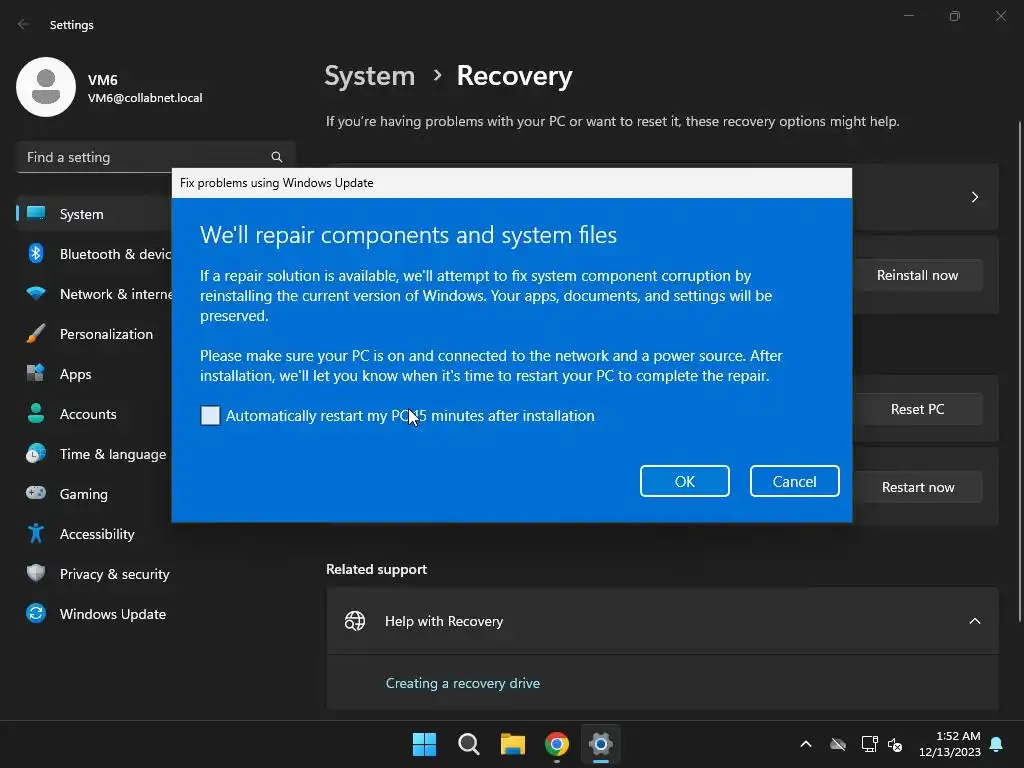
Task: Click VM6@collabnet.local account text
Action: coord(145,98)
